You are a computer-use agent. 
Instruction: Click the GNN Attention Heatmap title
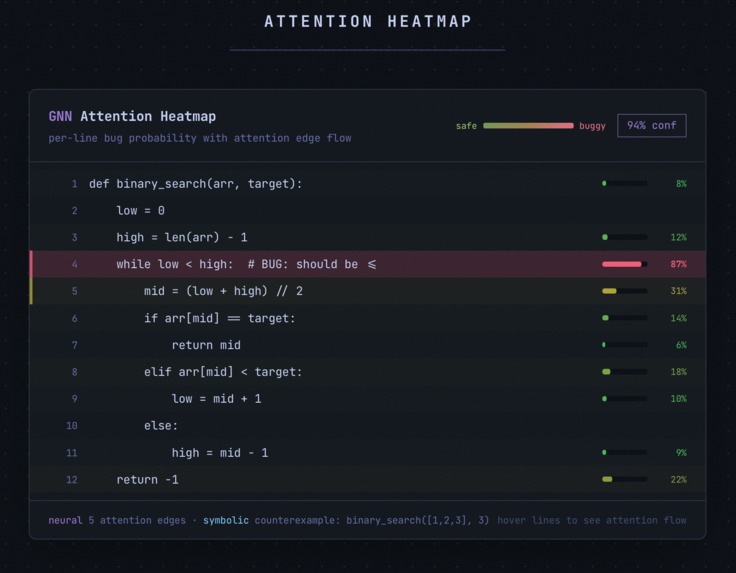coord(132,116)
